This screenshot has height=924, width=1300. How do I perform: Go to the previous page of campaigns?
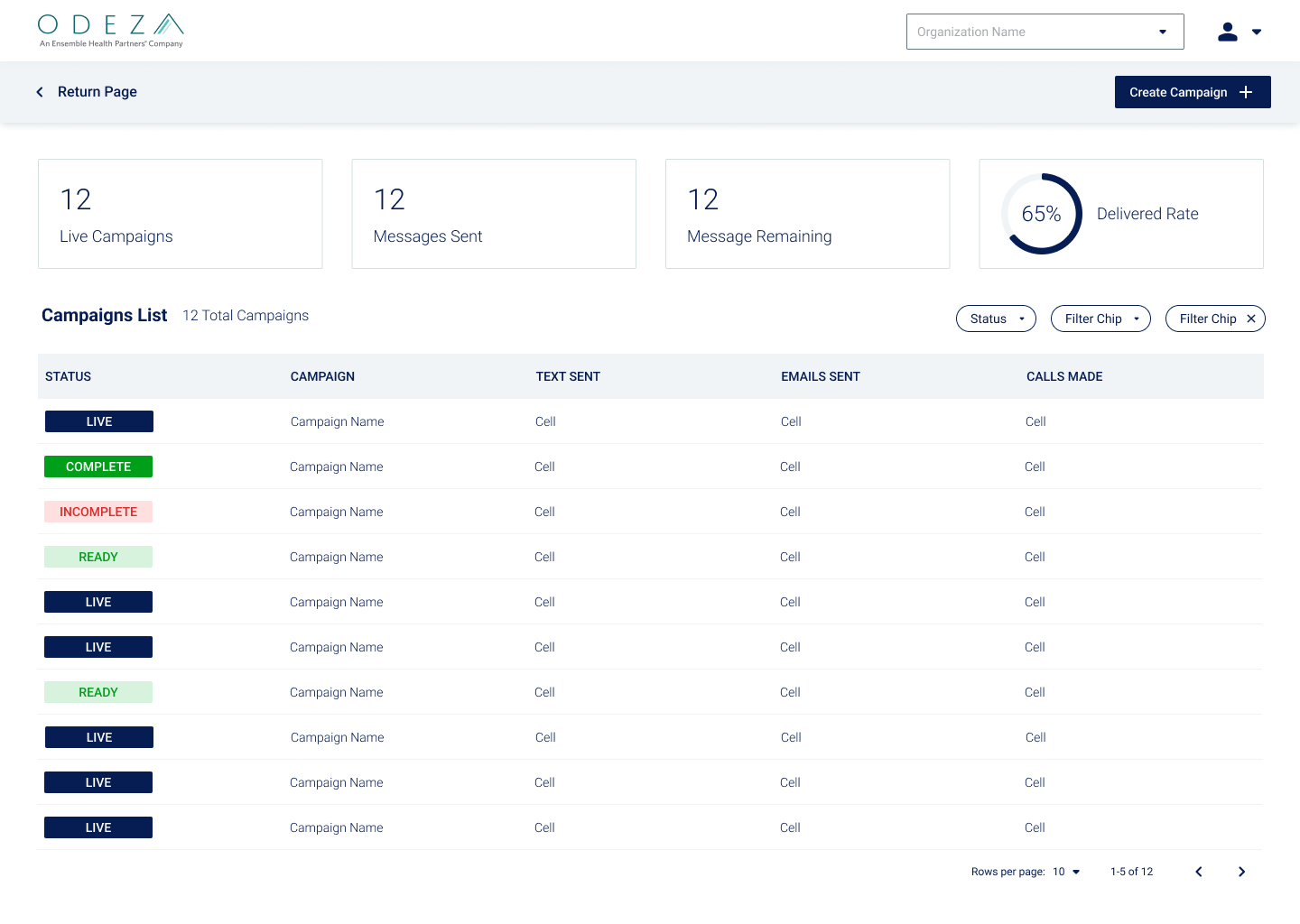[x=1199, y=872]
